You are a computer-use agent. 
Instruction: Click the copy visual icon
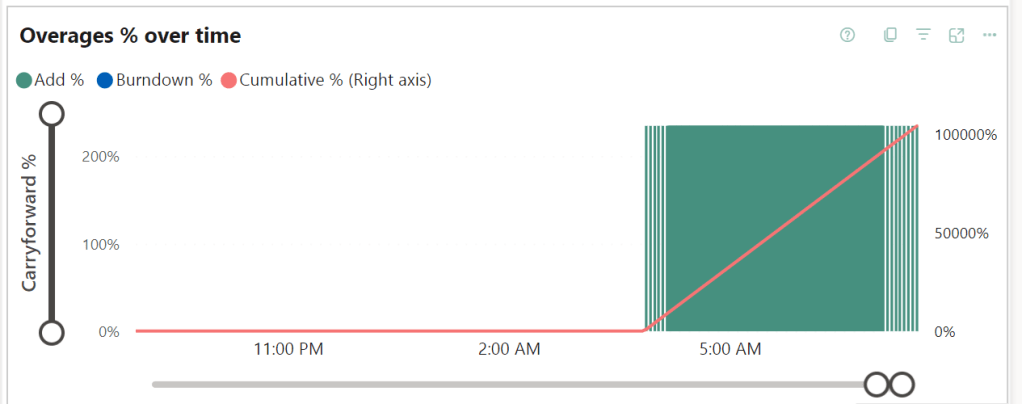click(x=890, y=35)
